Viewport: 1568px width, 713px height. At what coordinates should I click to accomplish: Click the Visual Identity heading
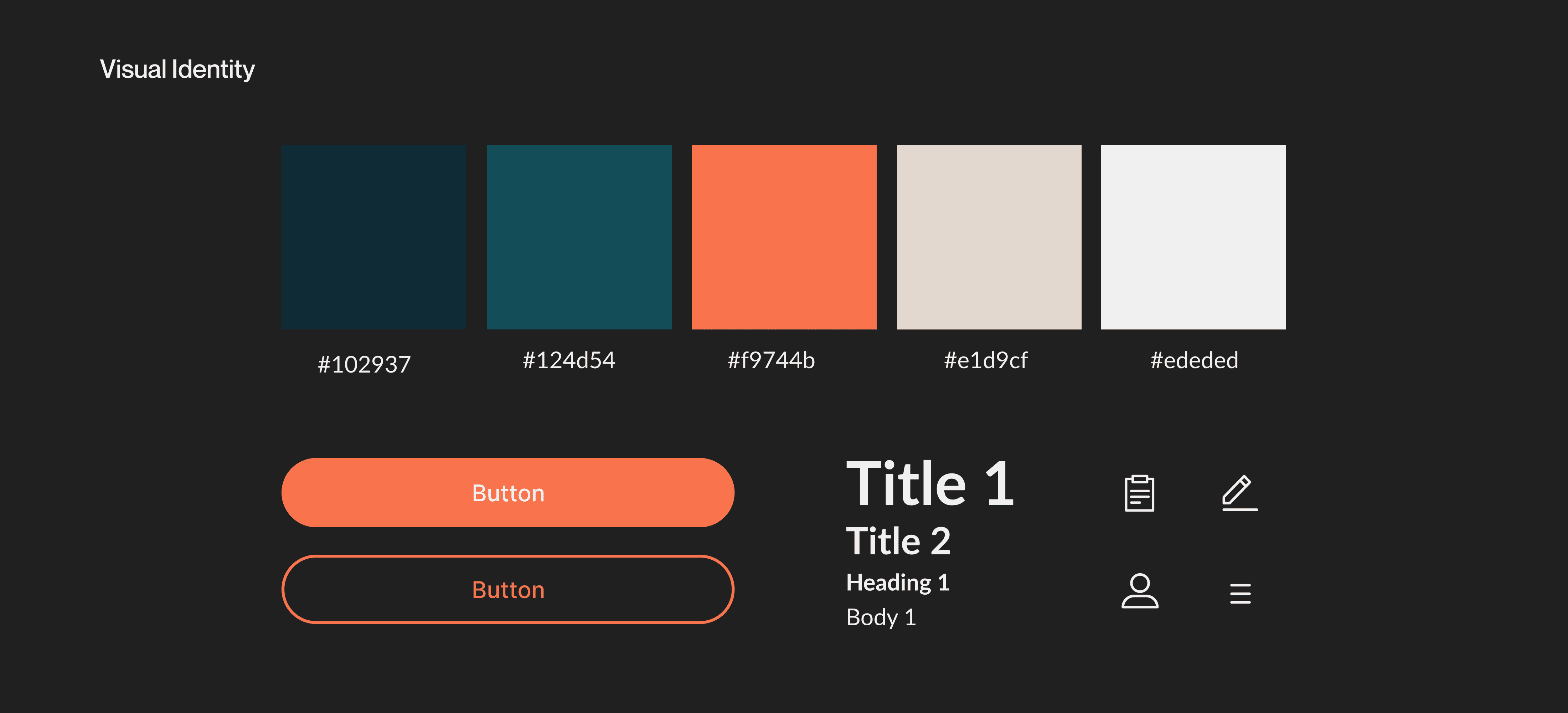coord(177,70)
